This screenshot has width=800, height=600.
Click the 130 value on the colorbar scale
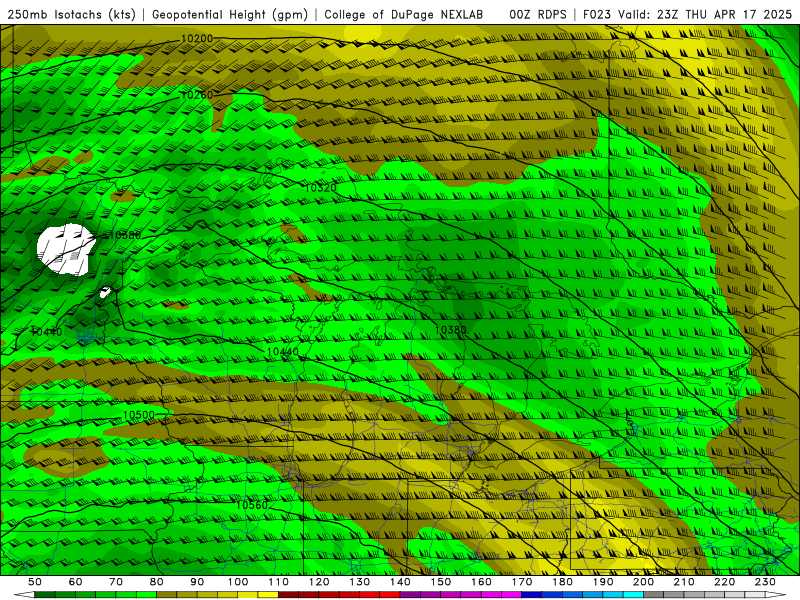(x=360, y=582)
